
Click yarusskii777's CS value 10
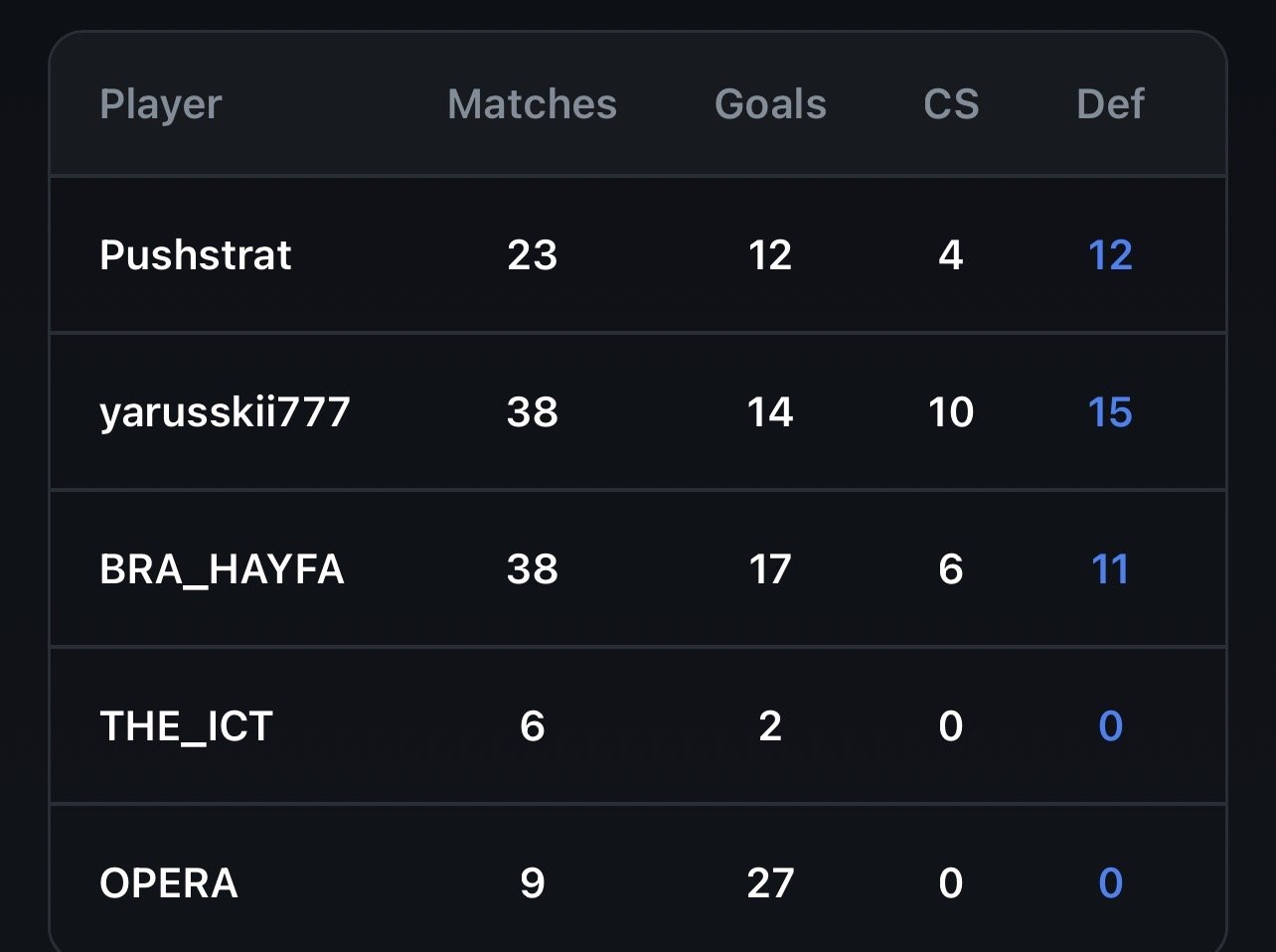(951, 412)
